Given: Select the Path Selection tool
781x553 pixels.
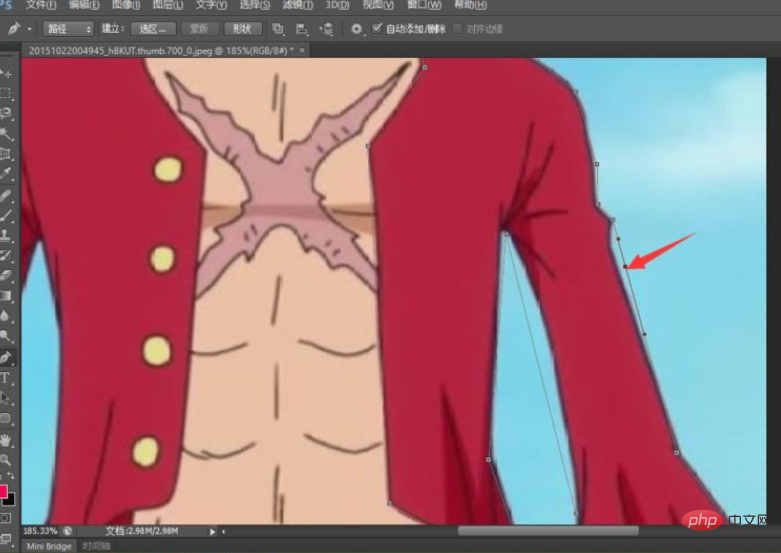Looking at the screenshot, I should 6,398.
